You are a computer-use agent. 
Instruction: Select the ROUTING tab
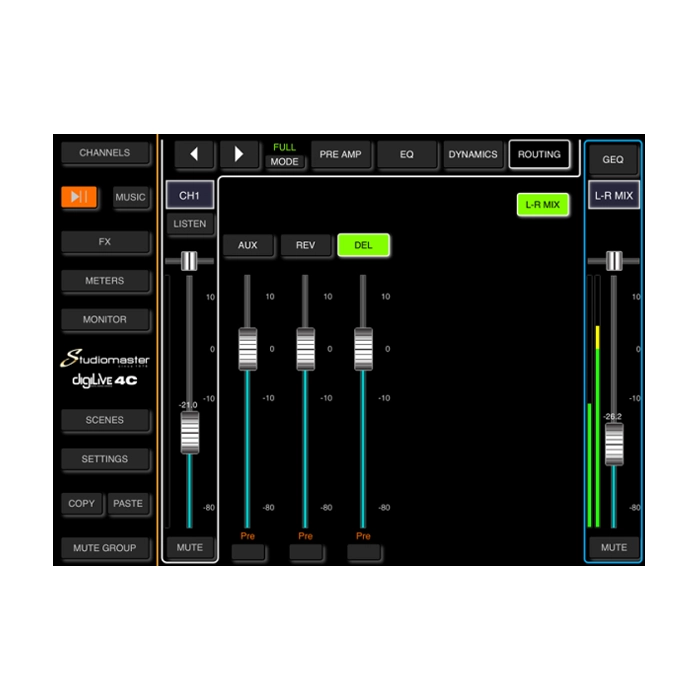click(539, 155)
